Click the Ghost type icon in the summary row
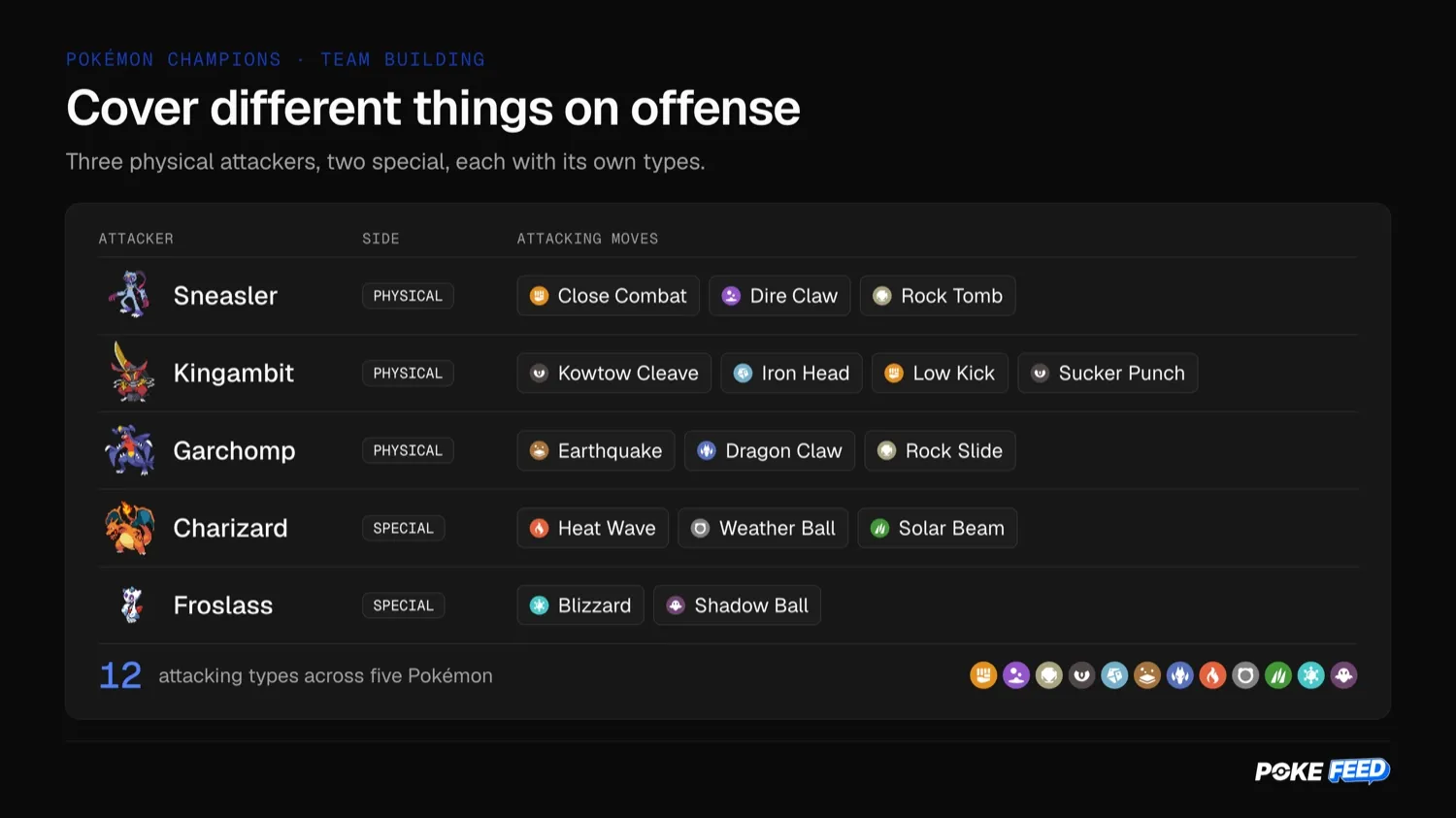This screenshot has width=1456, height=818. tap(1343, 675)
